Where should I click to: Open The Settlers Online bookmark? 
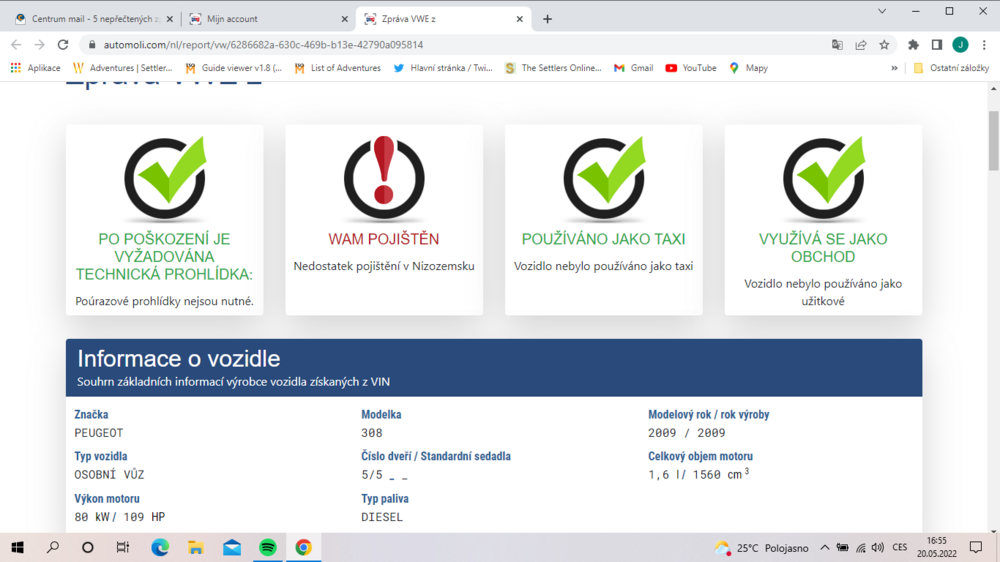tap(552, 68)
